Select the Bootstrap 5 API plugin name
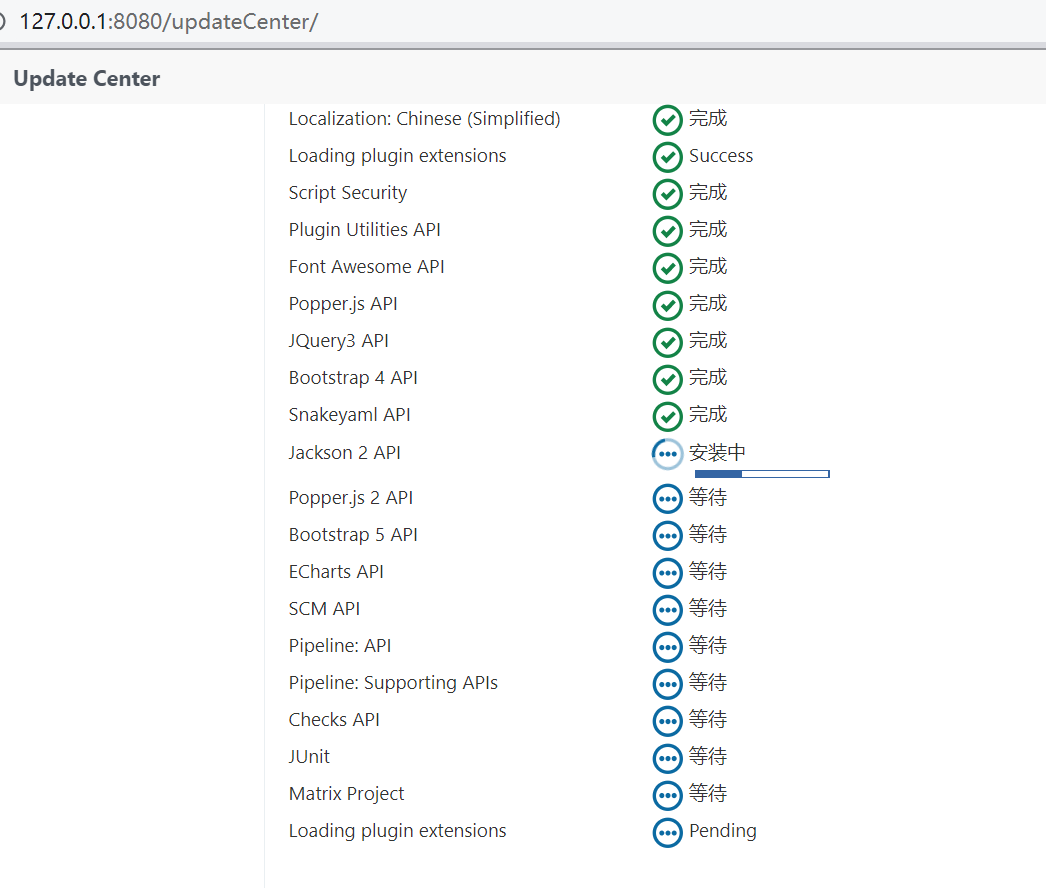This screenshot has width=1046, height=888. click(353, 535)
